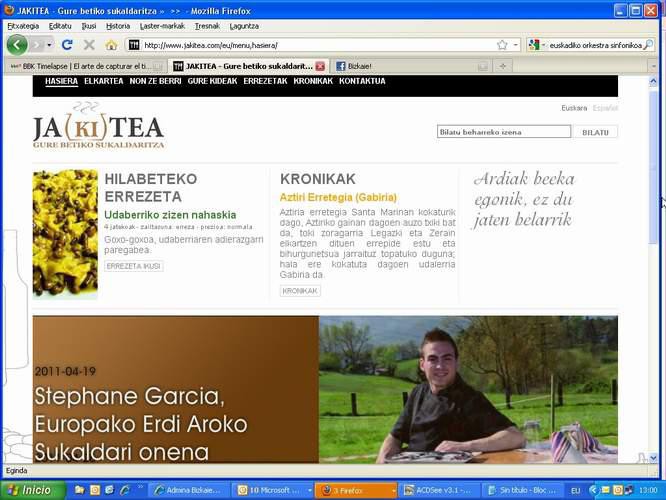The width and height of the screenshot is (666, 500).
Task: Switch to the Bizkaie! Facebook tab
Action: [x=411, y=66]
